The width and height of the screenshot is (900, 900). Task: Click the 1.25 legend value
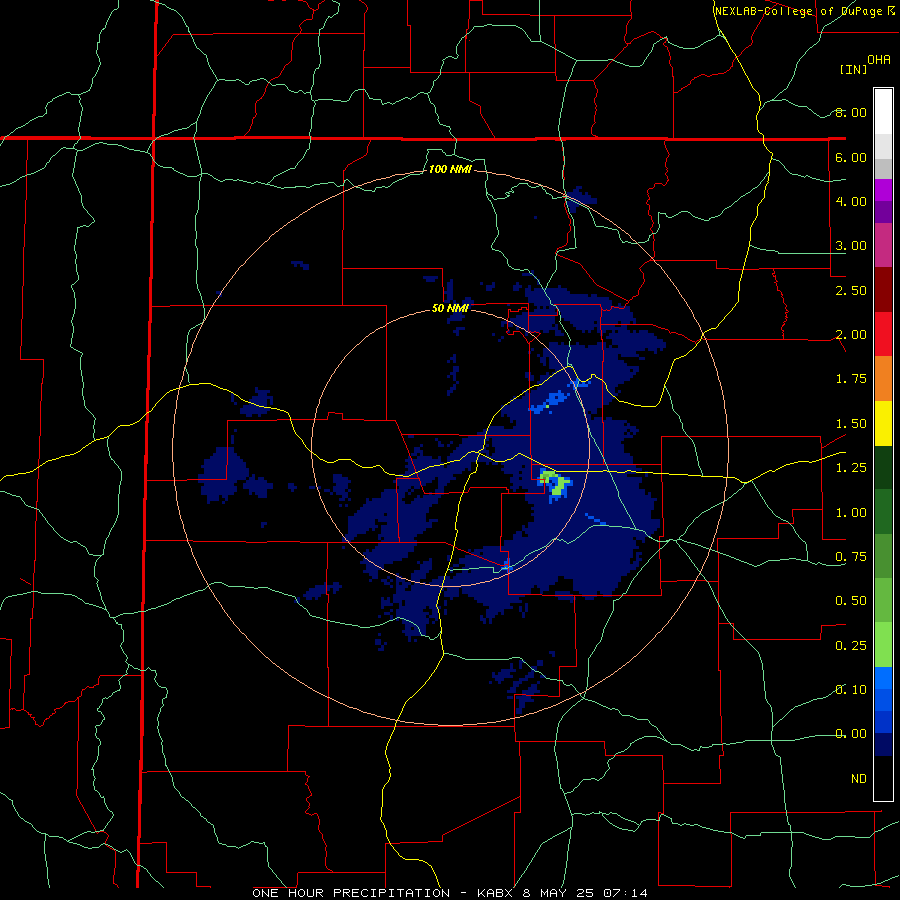point(851,468)
